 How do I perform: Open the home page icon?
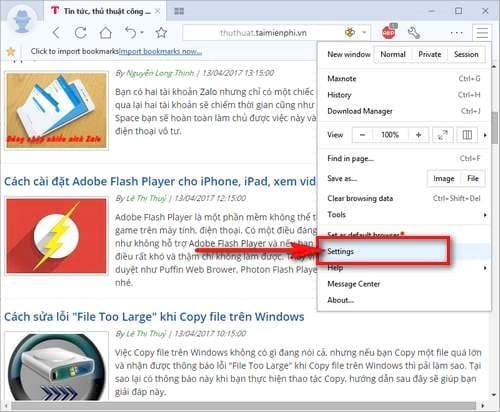[106, 33]
